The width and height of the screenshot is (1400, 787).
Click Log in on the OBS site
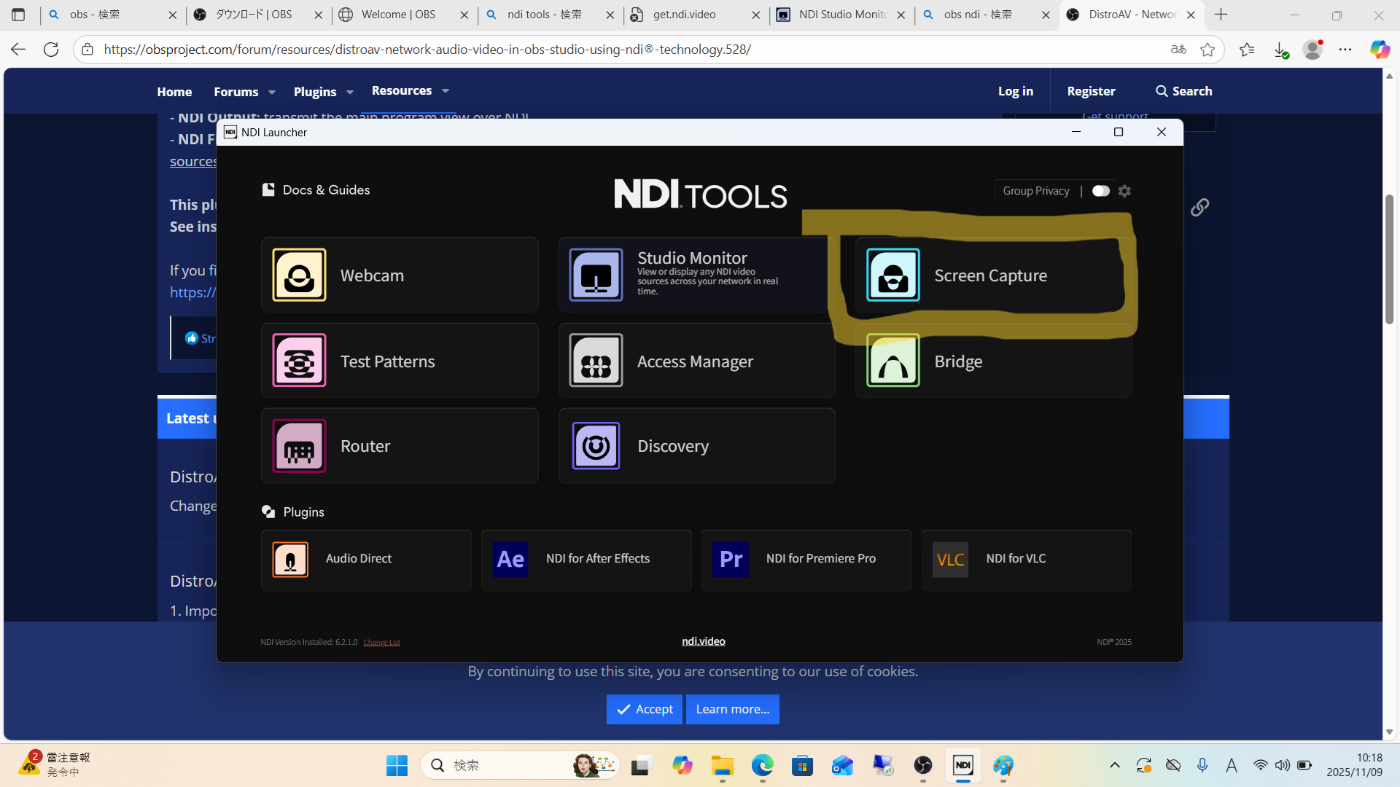click(1015, 91)
